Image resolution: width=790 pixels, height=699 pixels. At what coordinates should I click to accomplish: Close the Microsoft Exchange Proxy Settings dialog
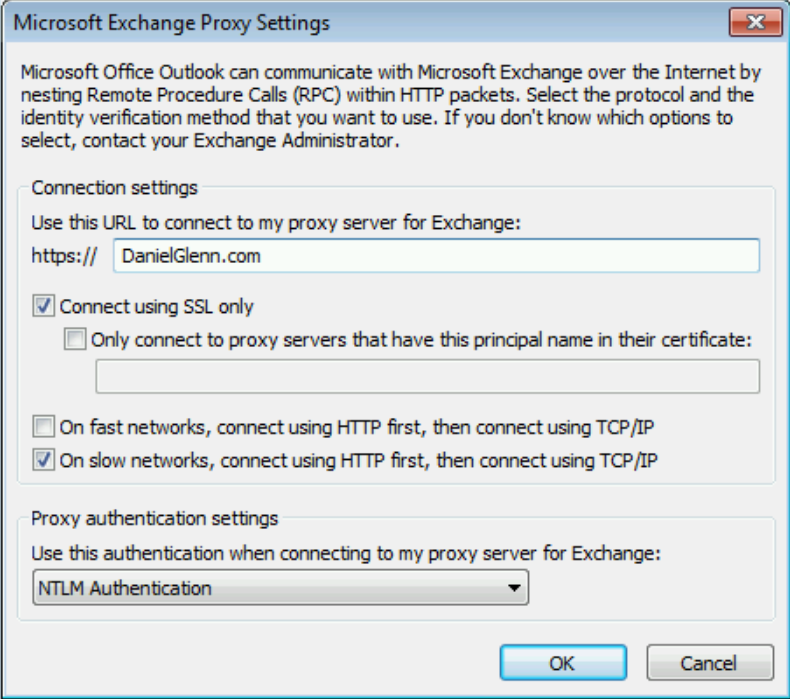755,23
